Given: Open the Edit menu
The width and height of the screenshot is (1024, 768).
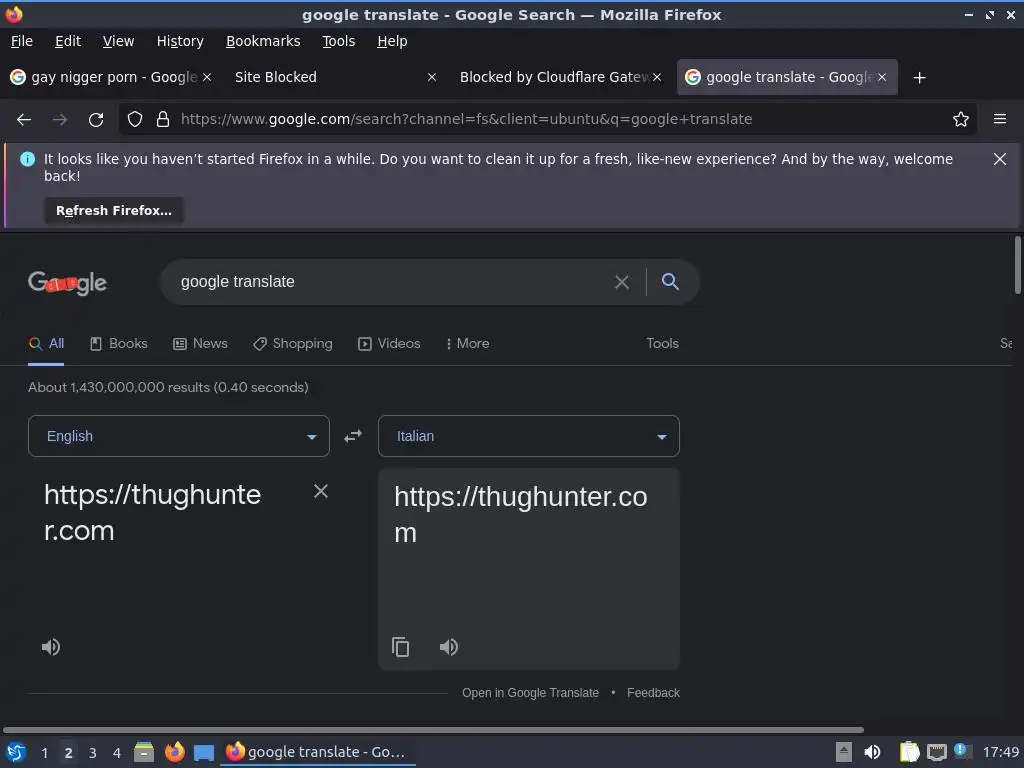Looking at the screenshot, I should [x=68, y=41].
